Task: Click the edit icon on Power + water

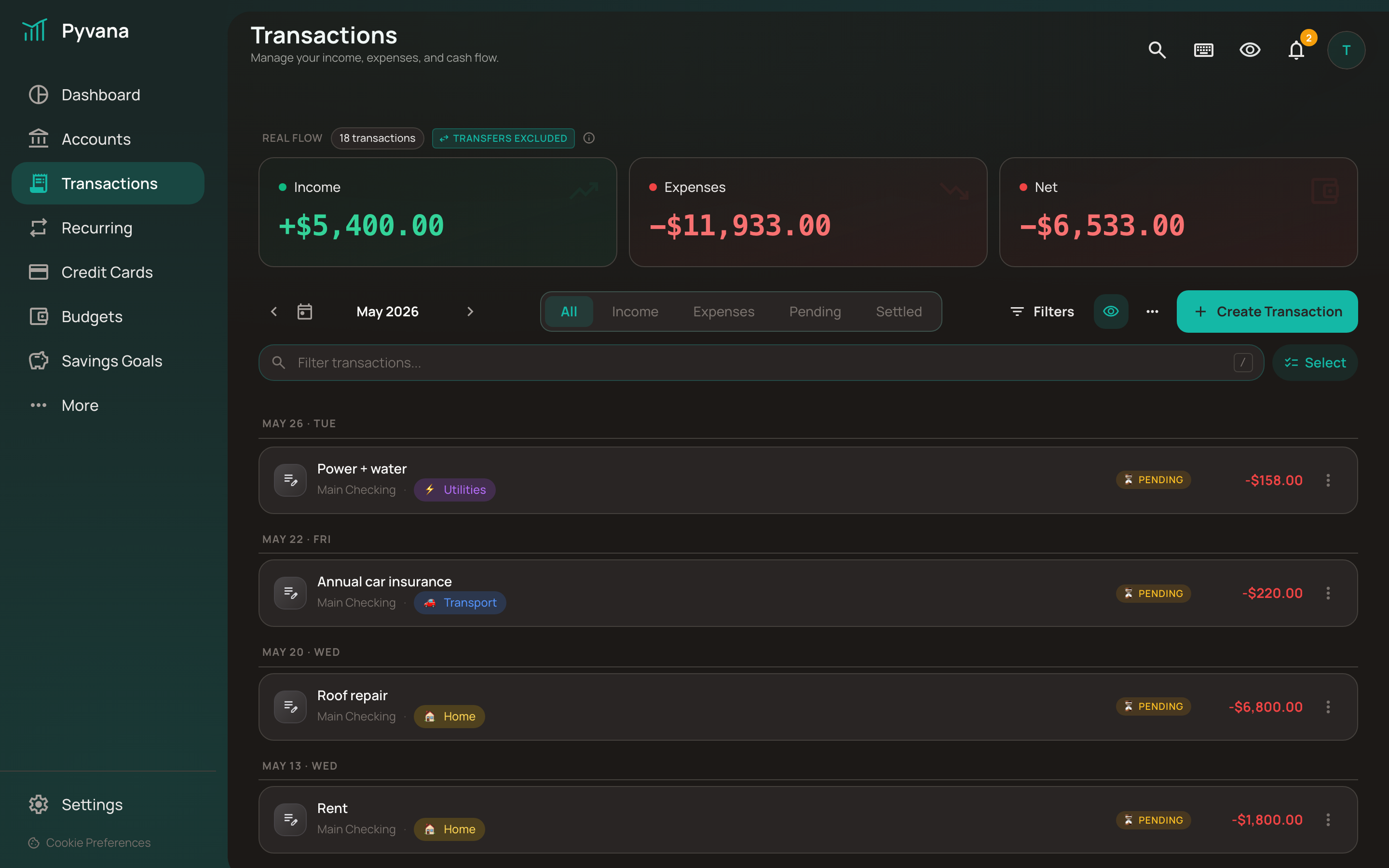Action: [x=290, y=480]
